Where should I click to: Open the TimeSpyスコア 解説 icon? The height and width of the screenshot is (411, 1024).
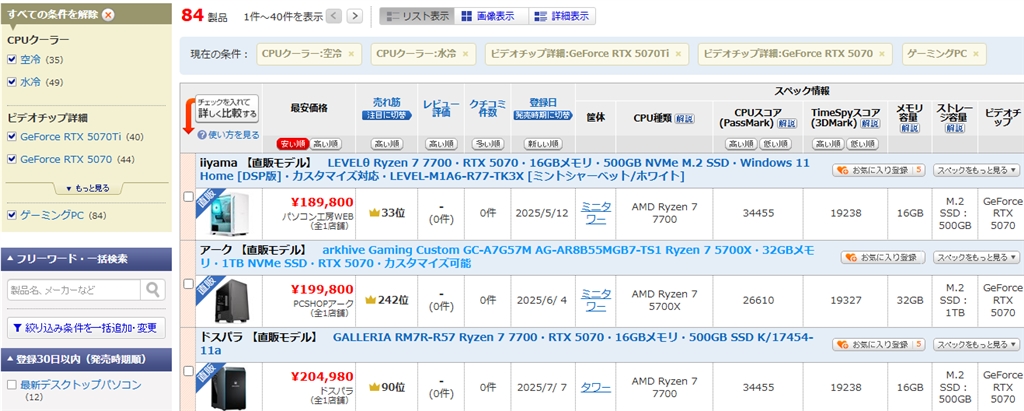(x=870, y=123)
